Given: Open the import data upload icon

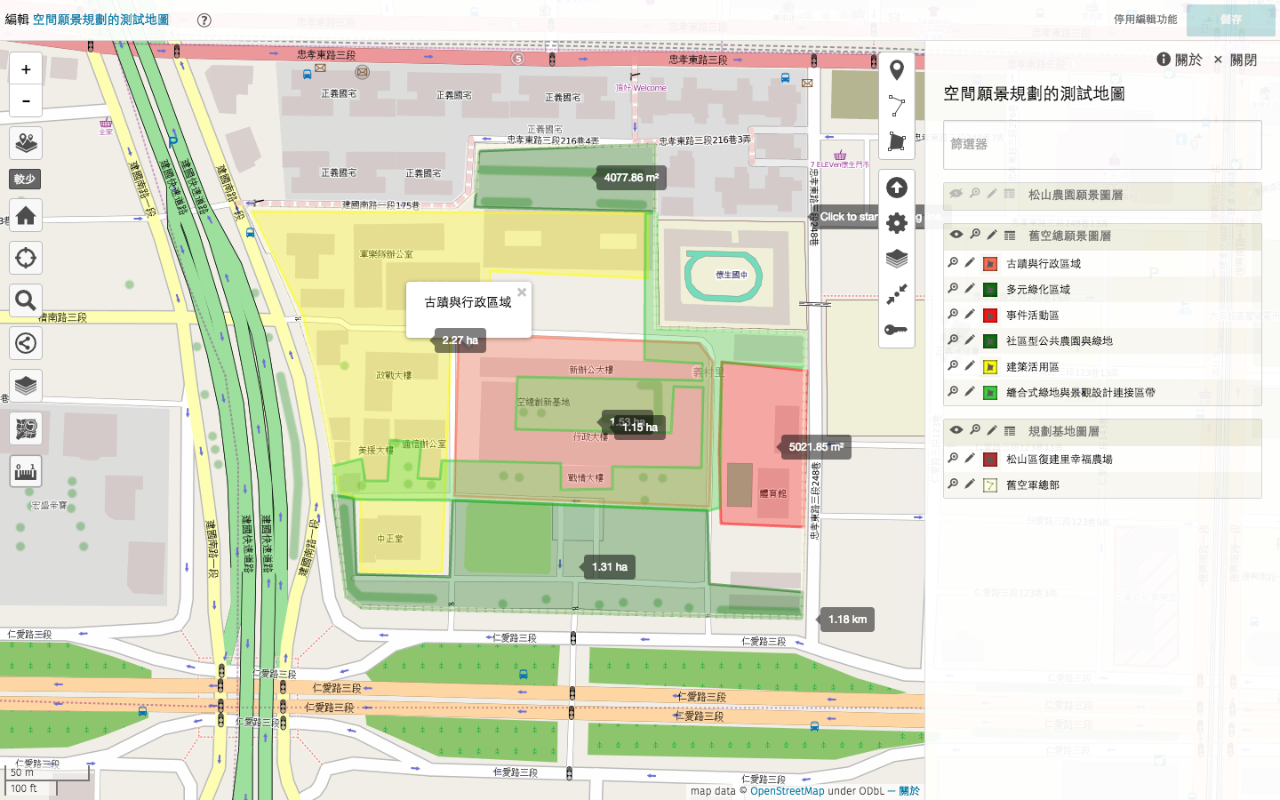Looking at the screenshot, I should 896,187.
